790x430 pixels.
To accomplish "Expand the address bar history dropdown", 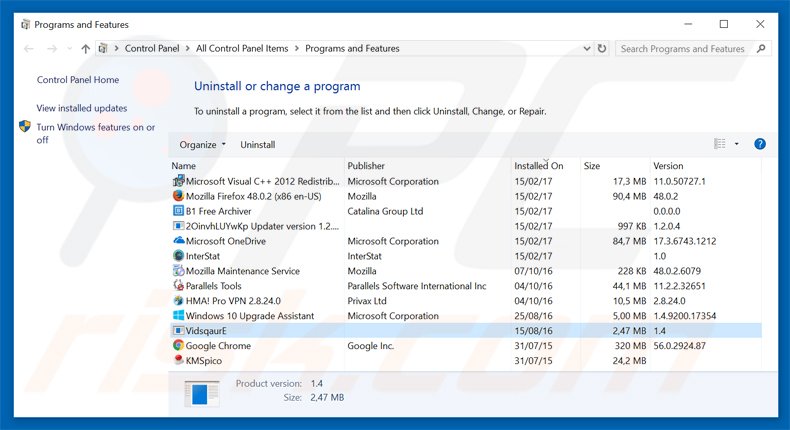I will coord(587,48).
